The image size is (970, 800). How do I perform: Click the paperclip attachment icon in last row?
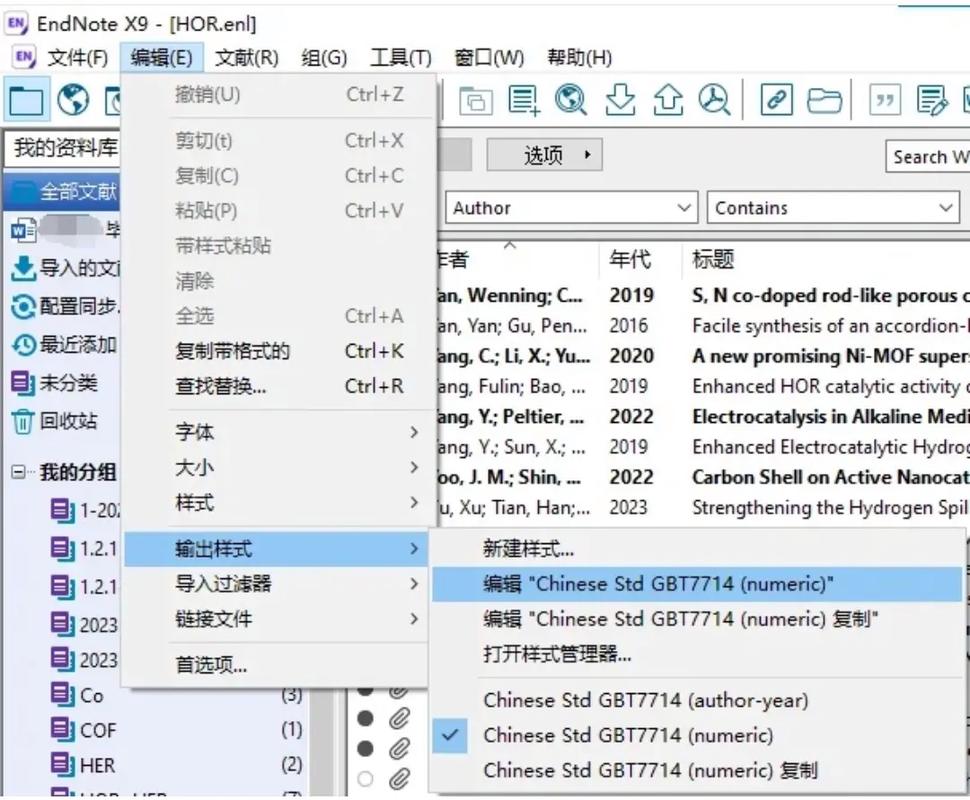tap(400, 778)
